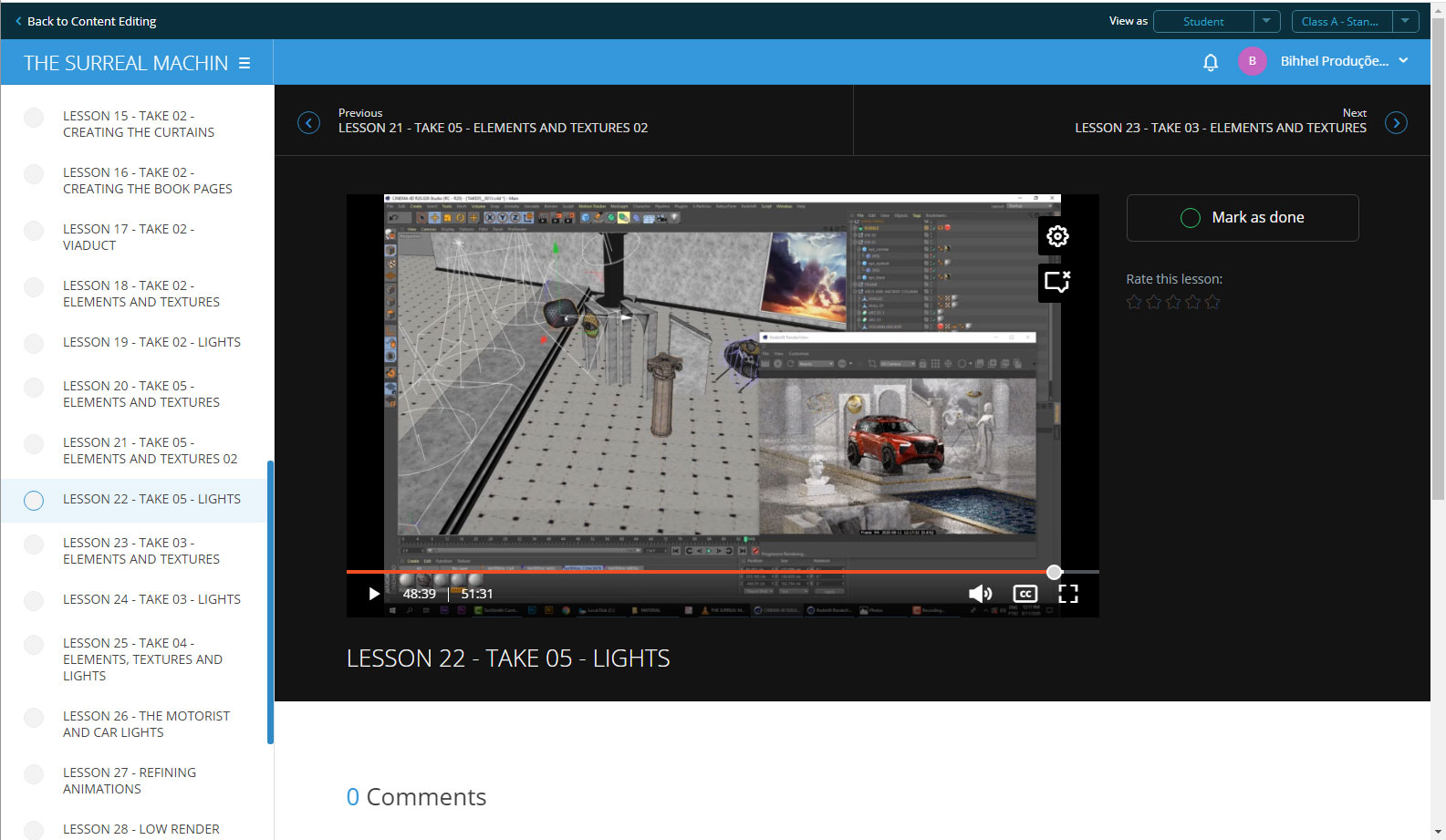Open the View as Student dropdown
The width and height of the screenshot is (1446, 840).
click(x=1216, y=21)
